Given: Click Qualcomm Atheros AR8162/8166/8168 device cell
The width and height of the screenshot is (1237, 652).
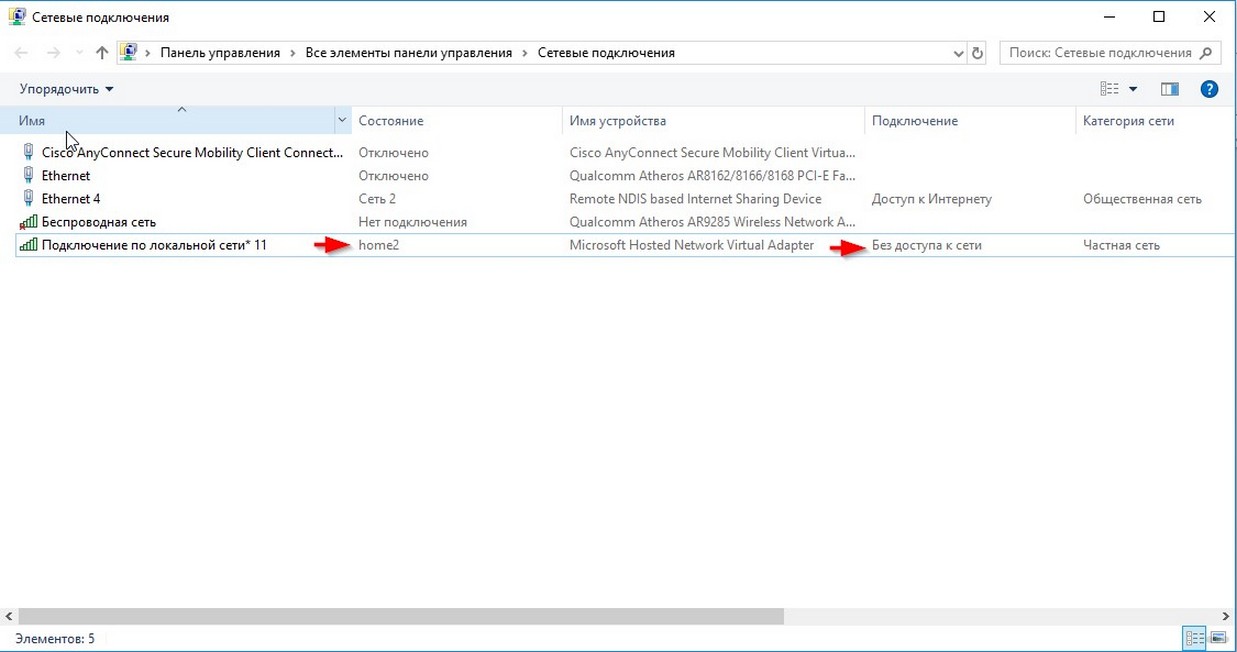Looking at the screenshot, I should (x=712, y=176).
